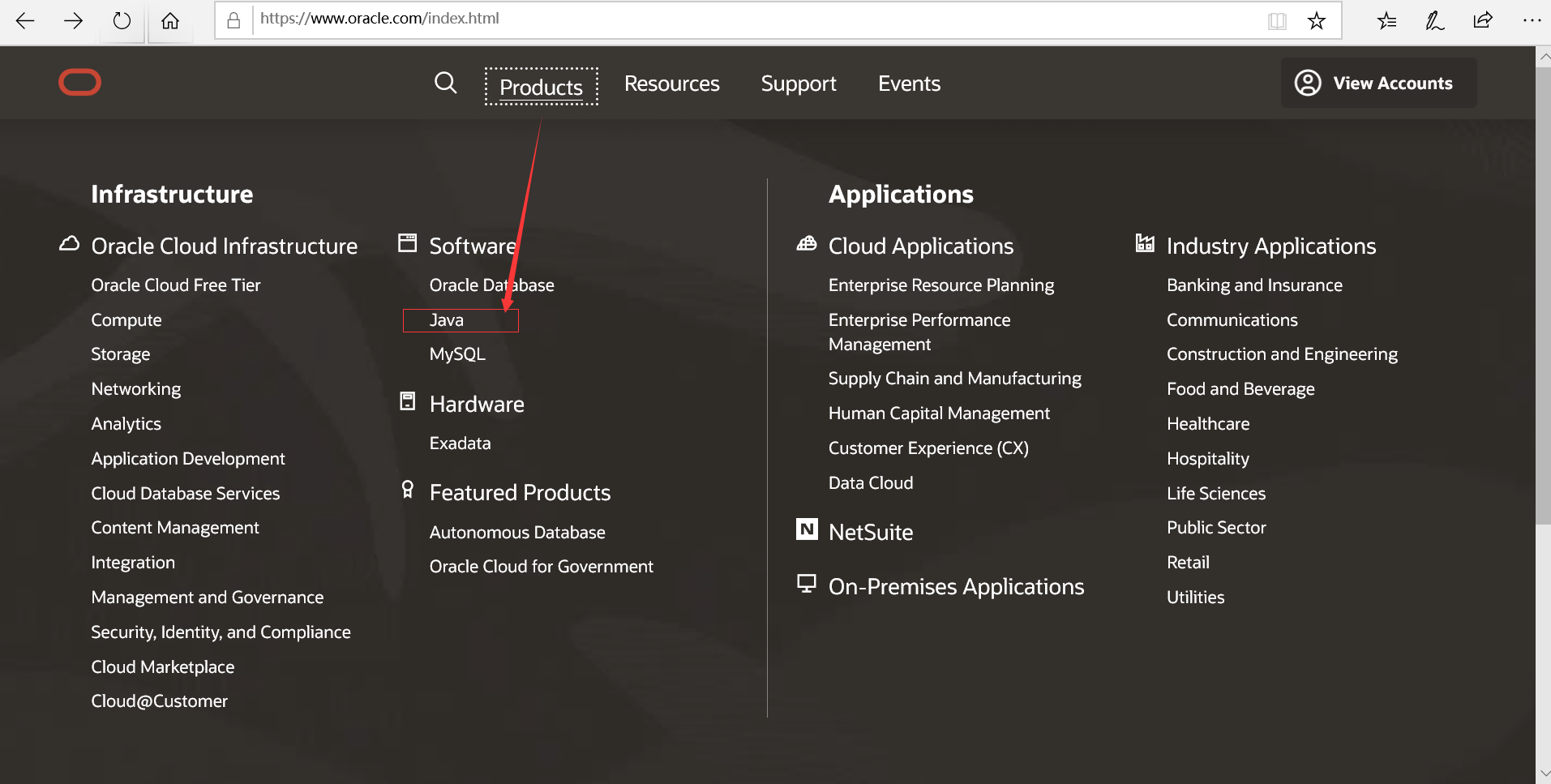
Task: Open reading view book icon
Action: (x=1277, y=21)
